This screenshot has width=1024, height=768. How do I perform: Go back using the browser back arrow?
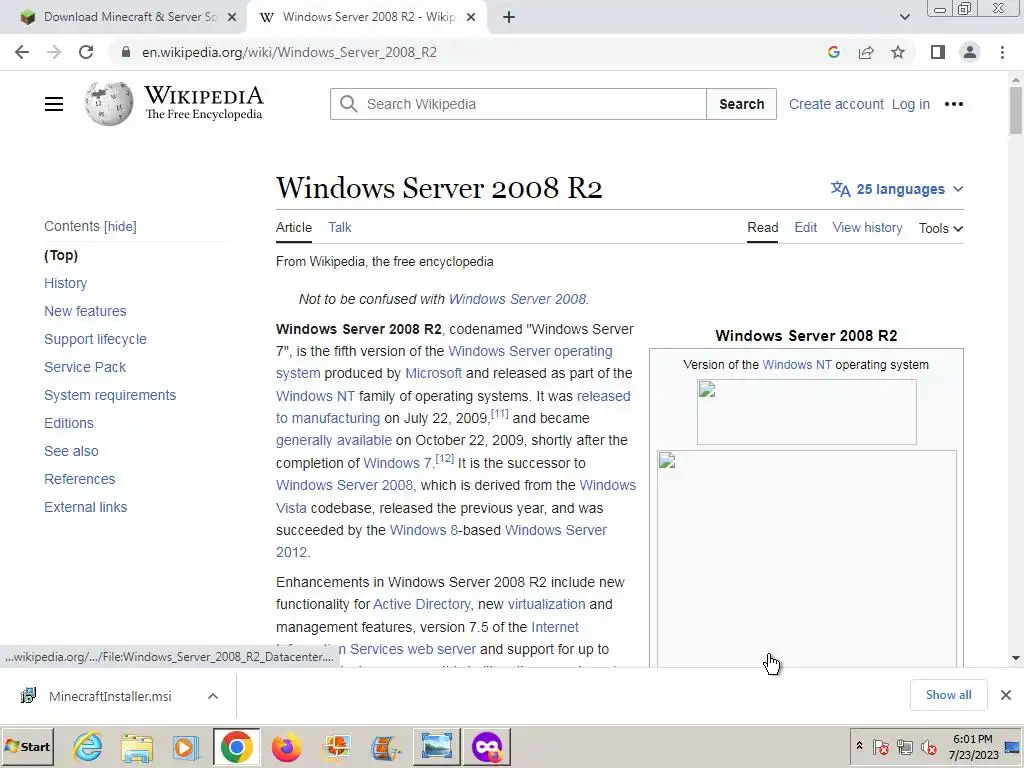pos(22,52)
